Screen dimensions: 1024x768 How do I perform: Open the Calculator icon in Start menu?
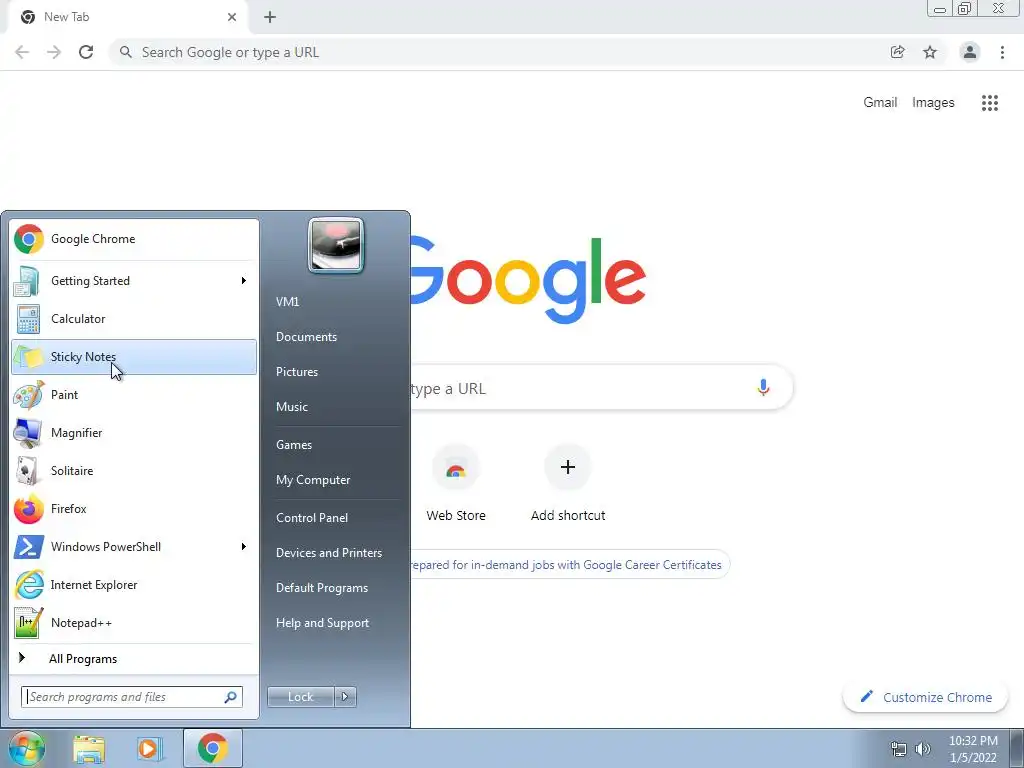click(28, 319)
